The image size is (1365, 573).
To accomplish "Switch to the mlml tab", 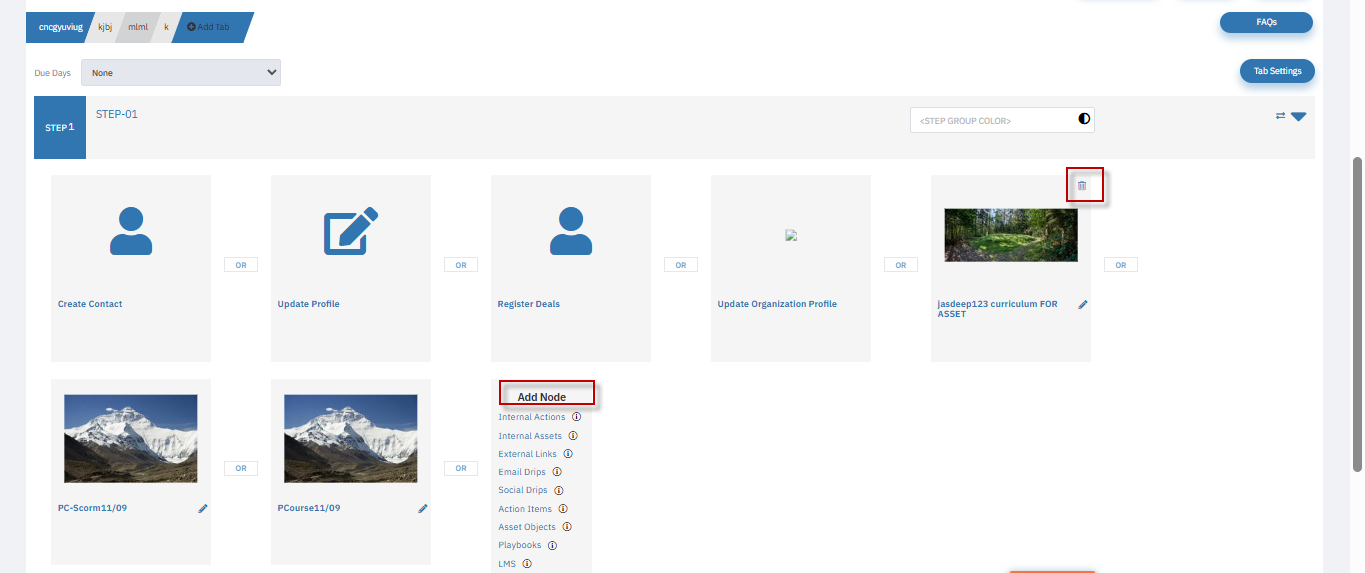I will 138,27.
